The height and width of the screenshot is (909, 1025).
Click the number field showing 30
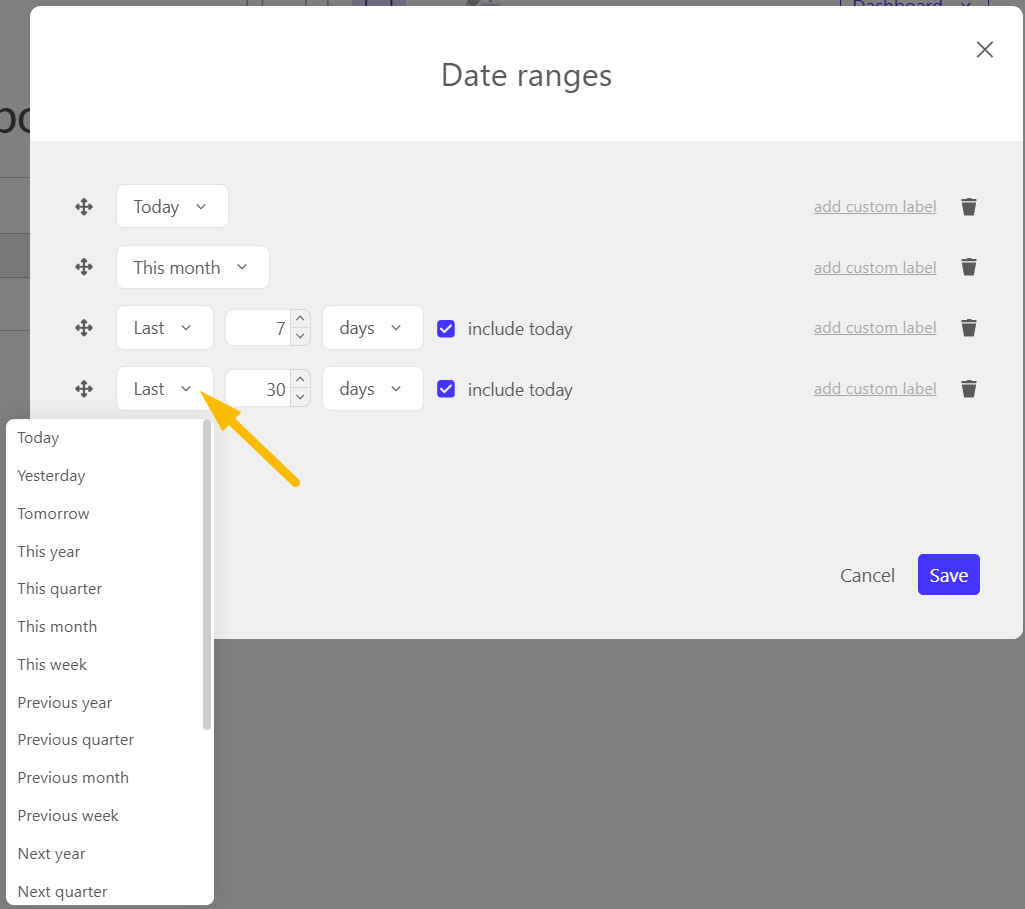pos(258,389)
